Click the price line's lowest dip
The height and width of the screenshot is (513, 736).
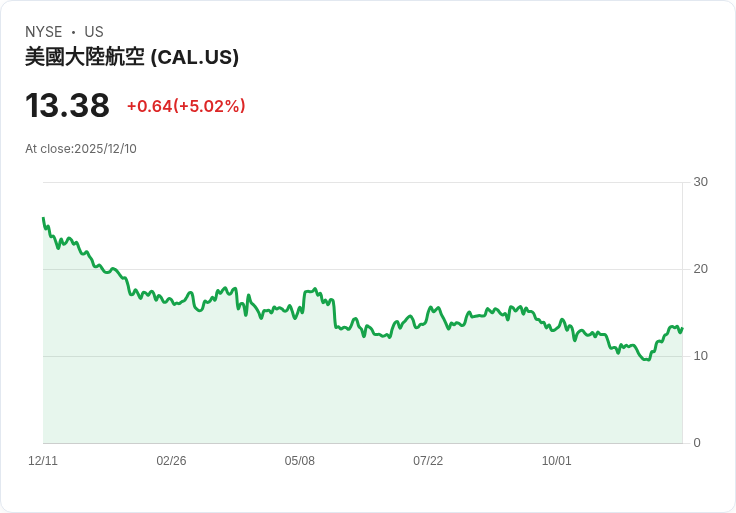[x=646, y=359]
